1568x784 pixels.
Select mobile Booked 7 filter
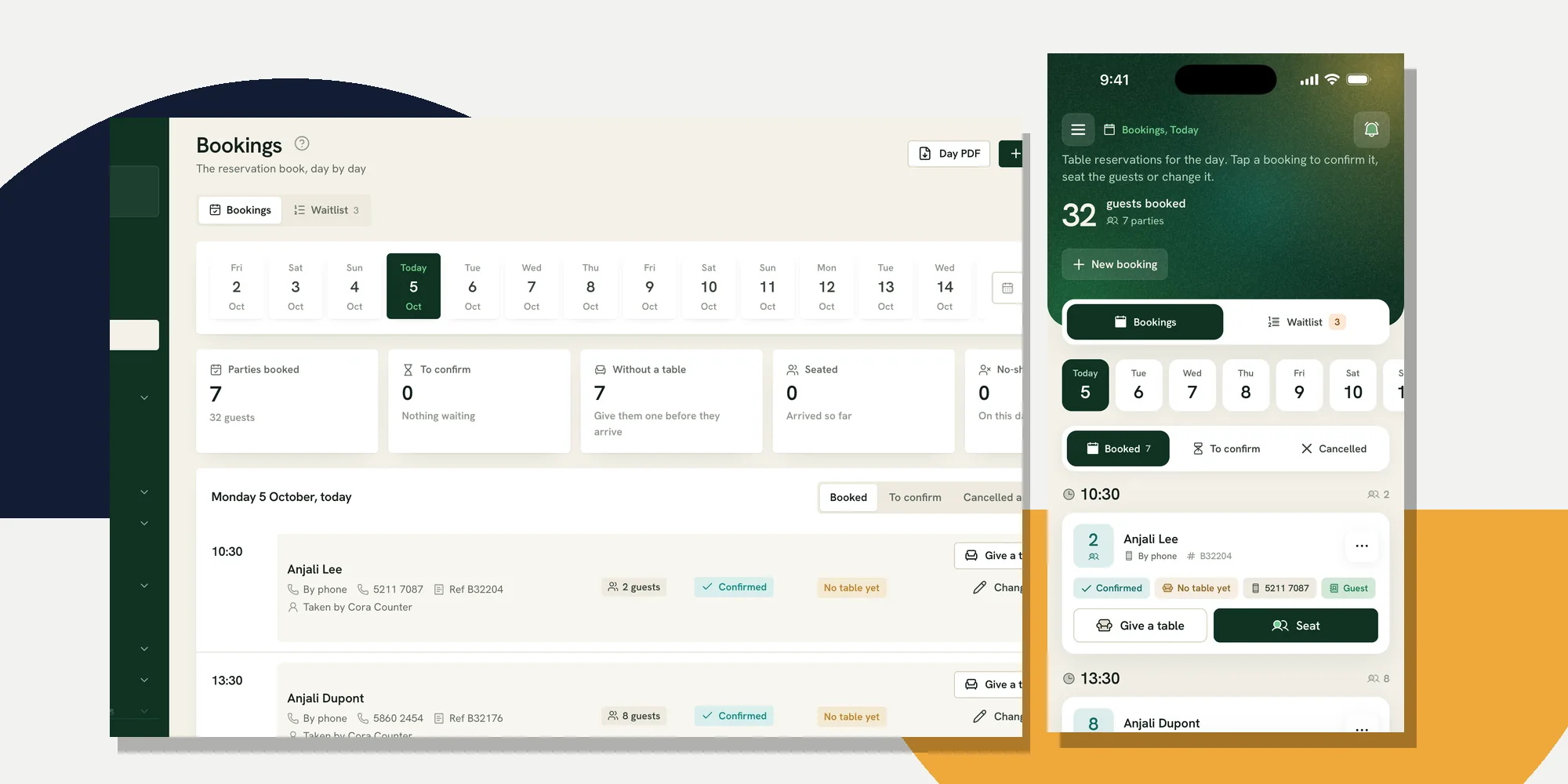click(1118, 448)
